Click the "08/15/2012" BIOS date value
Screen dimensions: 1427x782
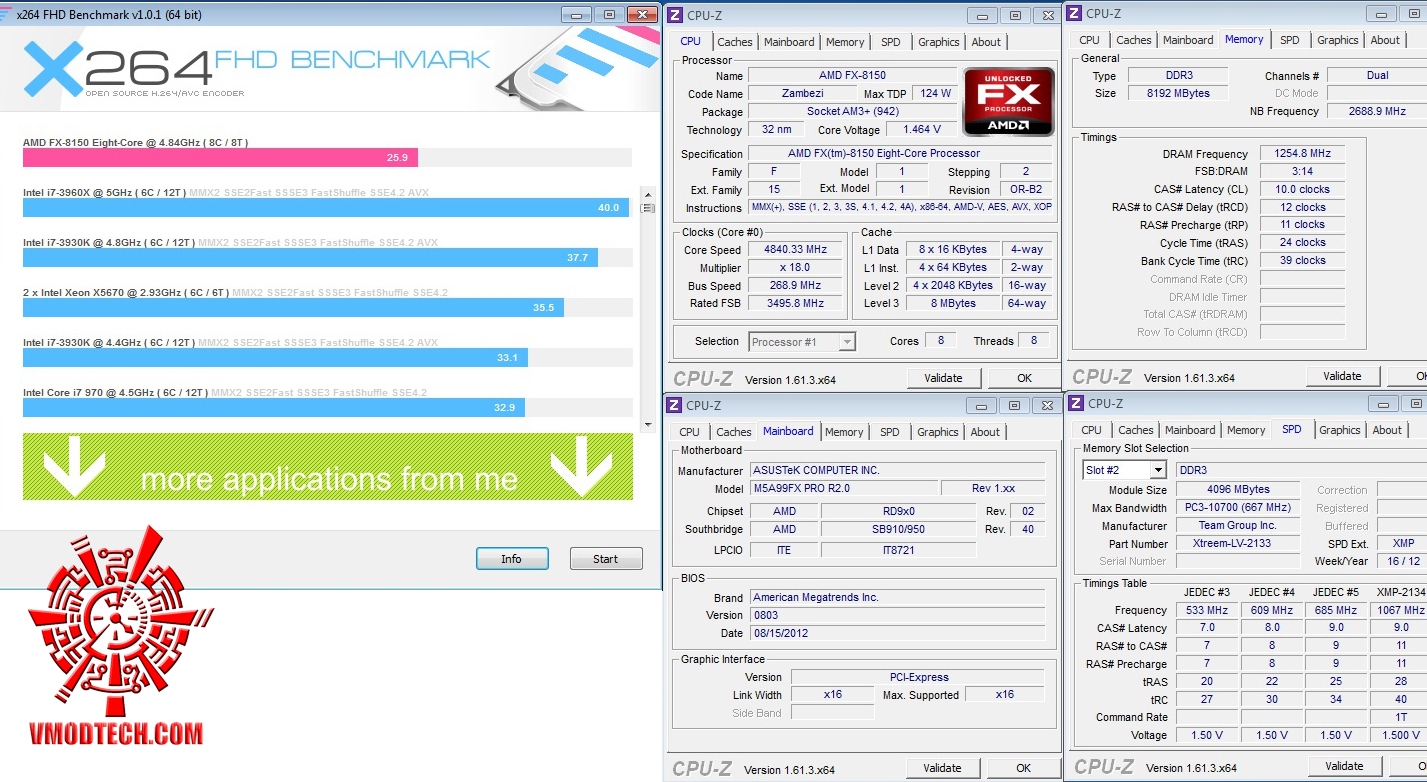pyautogui.click(x=898, y=633)
